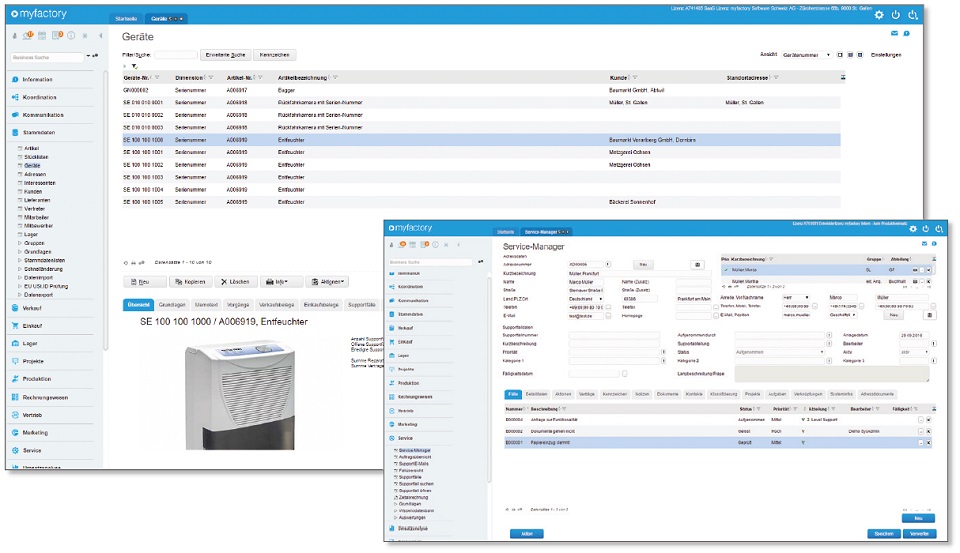Click Filter/Suche input field above Geräte table

(176, 55)
